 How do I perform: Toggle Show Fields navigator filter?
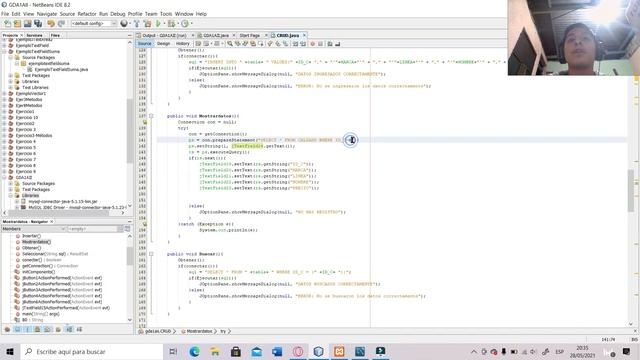[17, 329]
